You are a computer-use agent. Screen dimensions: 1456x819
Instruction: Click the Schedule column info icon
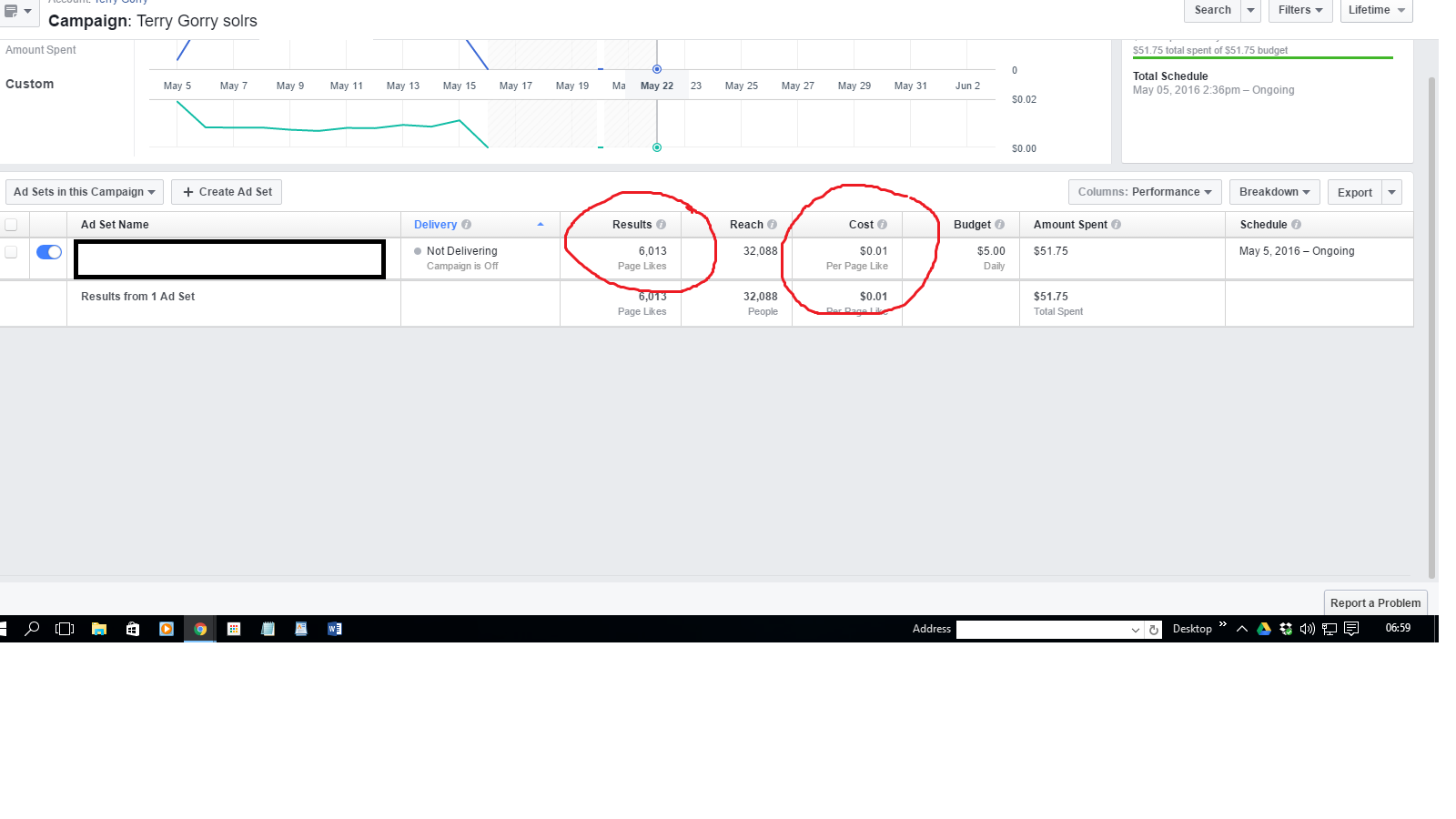click(1297, 225)
